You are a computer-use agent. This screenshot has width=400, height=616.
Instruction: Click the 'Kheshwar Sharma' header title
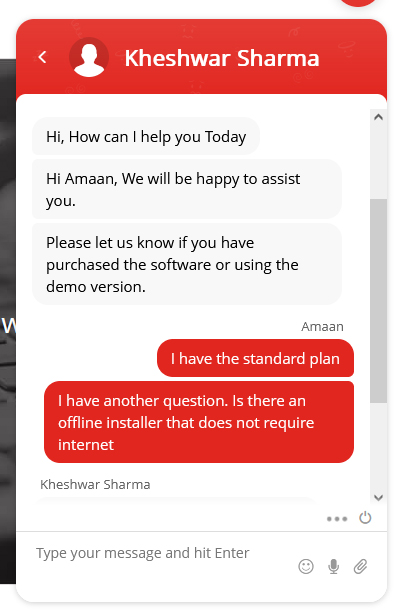click(x=222, y=59)
